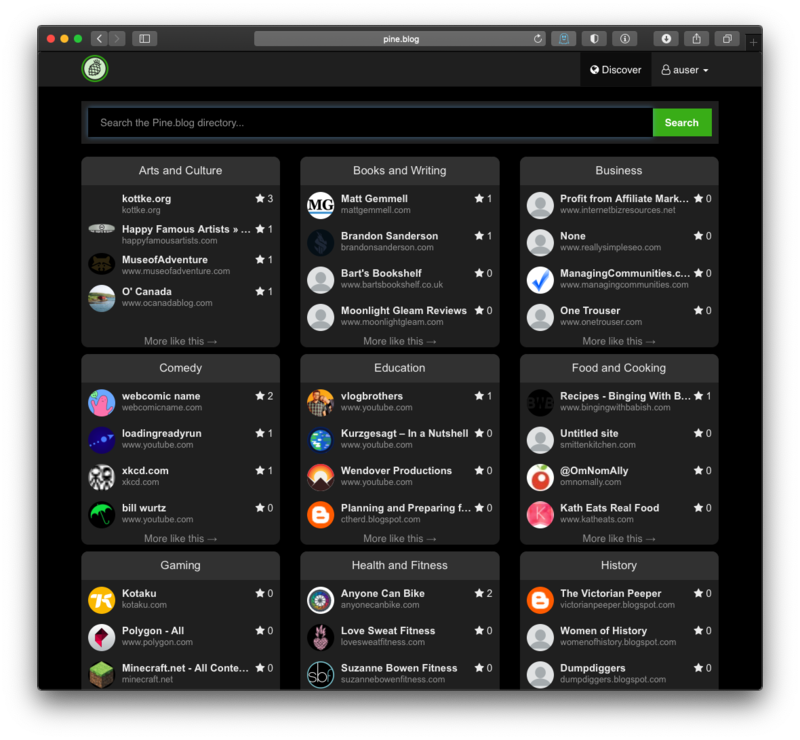
Task: Click the star for Anyone Can Bike
Action: click(x=479, y=593)
